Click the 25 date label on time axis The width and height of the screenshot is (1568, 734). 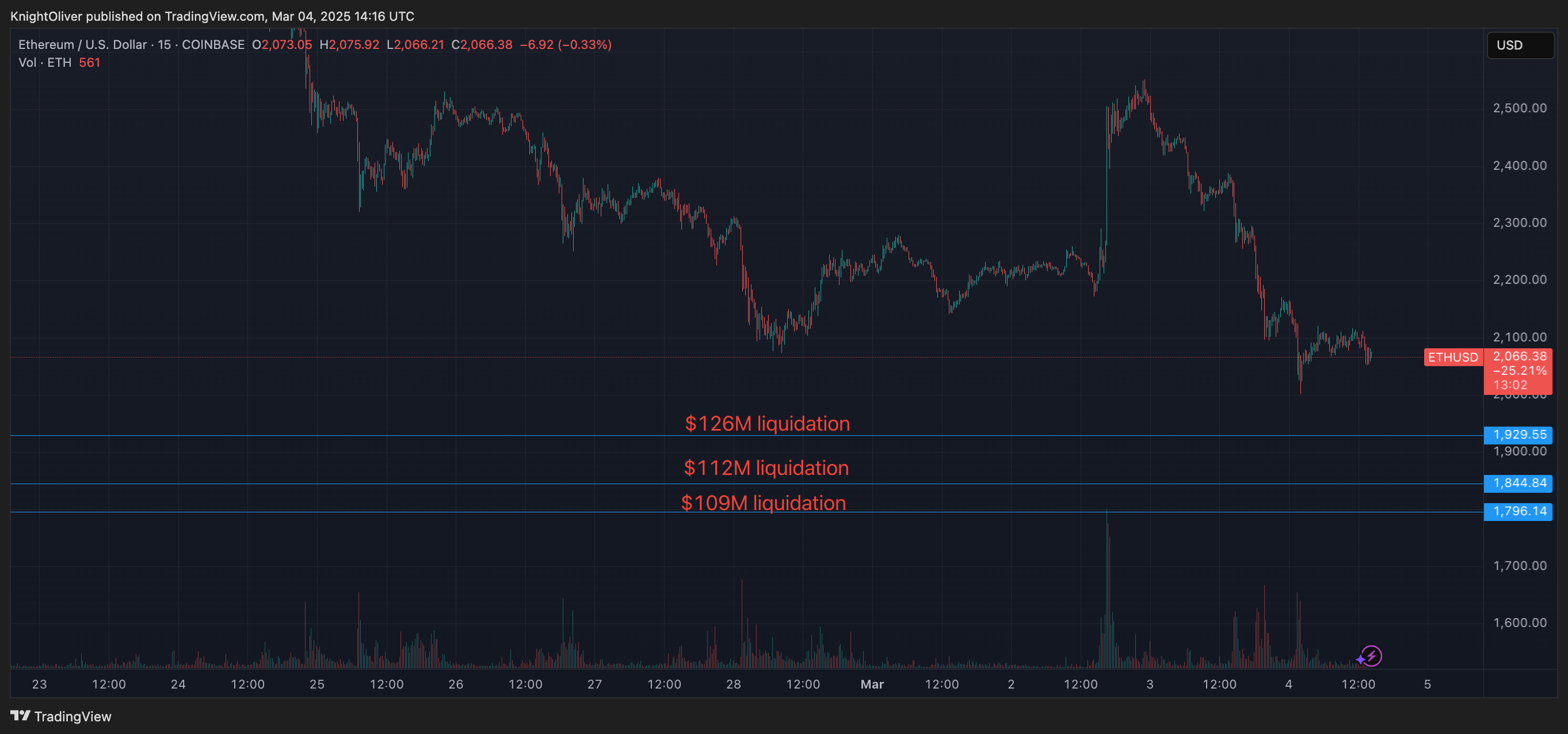point(316,684)
